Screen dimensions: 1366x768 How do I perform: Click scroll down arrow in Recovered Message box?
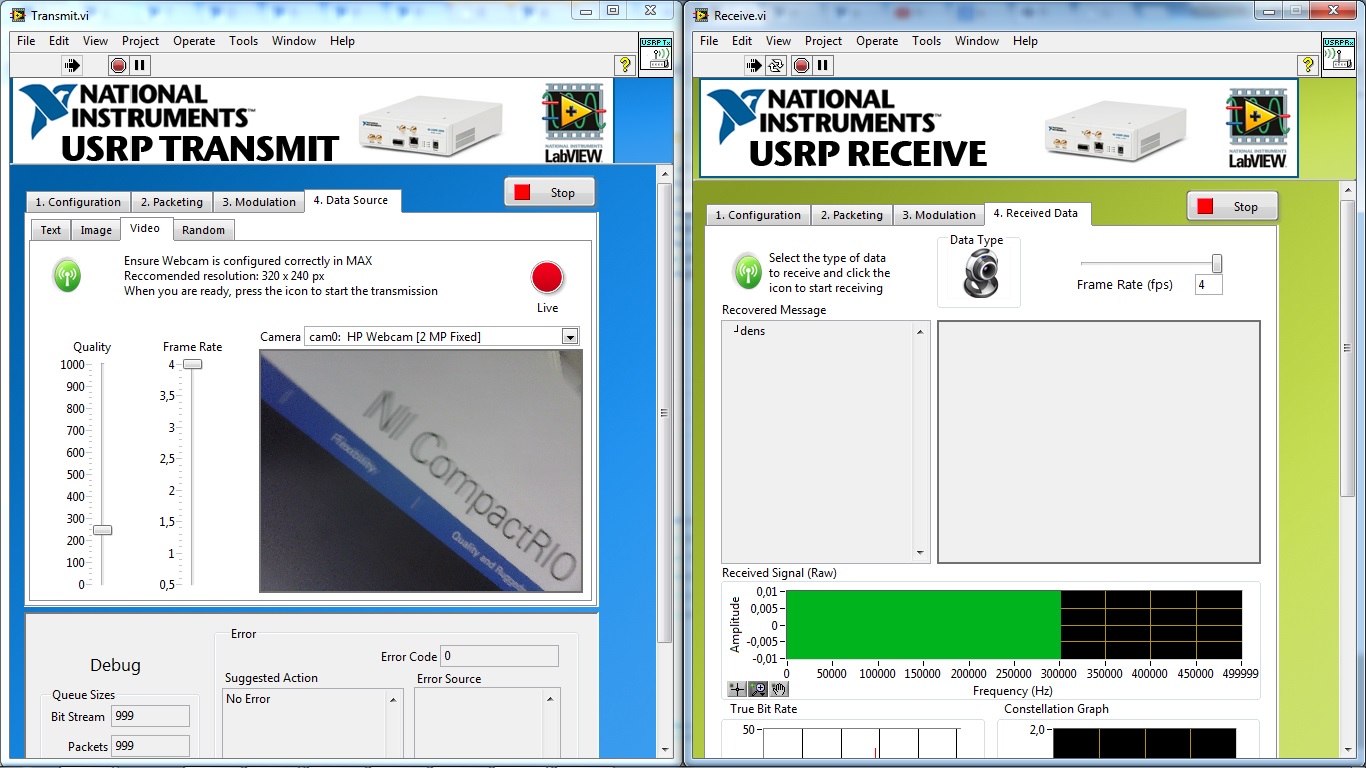920,553
